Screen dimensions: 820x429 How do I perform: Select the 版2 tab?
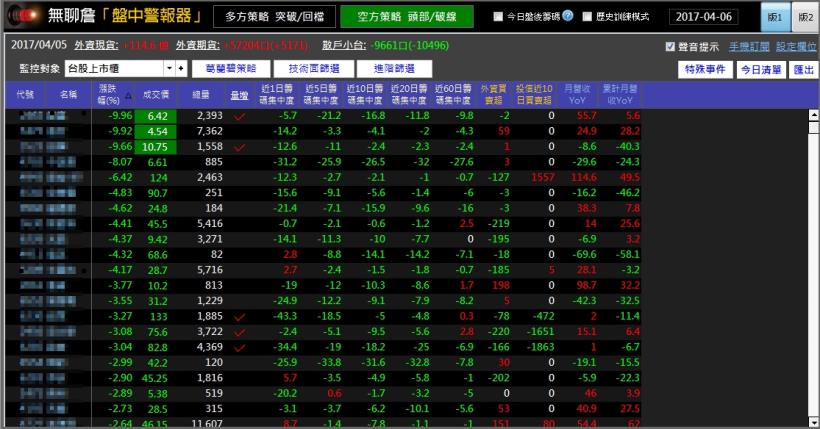[806, 17]
